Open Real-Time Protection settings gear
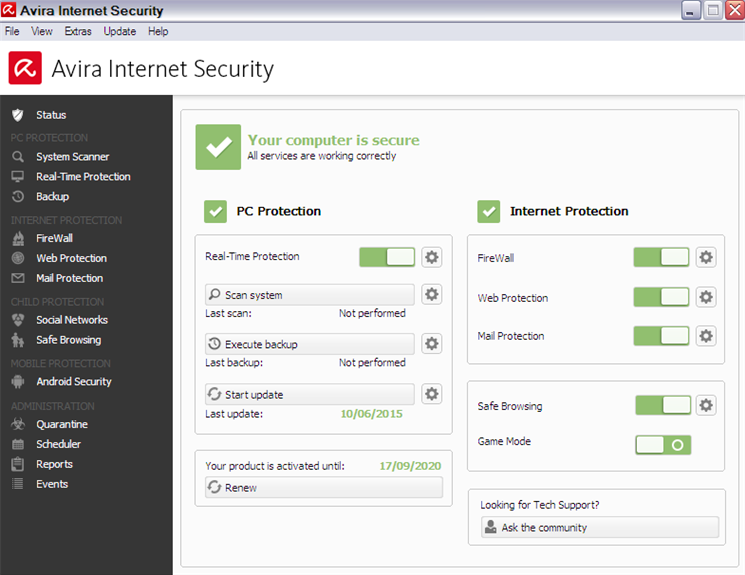The height and width of the screenshot is (575, 745). coord(431,257)
